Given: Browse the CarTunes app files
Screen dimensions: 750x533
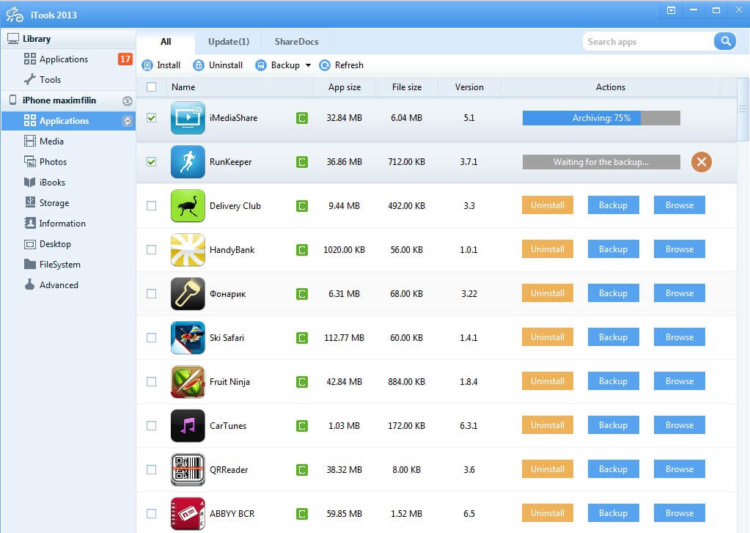Looking at the screenshot, I should tap(679, 425).
